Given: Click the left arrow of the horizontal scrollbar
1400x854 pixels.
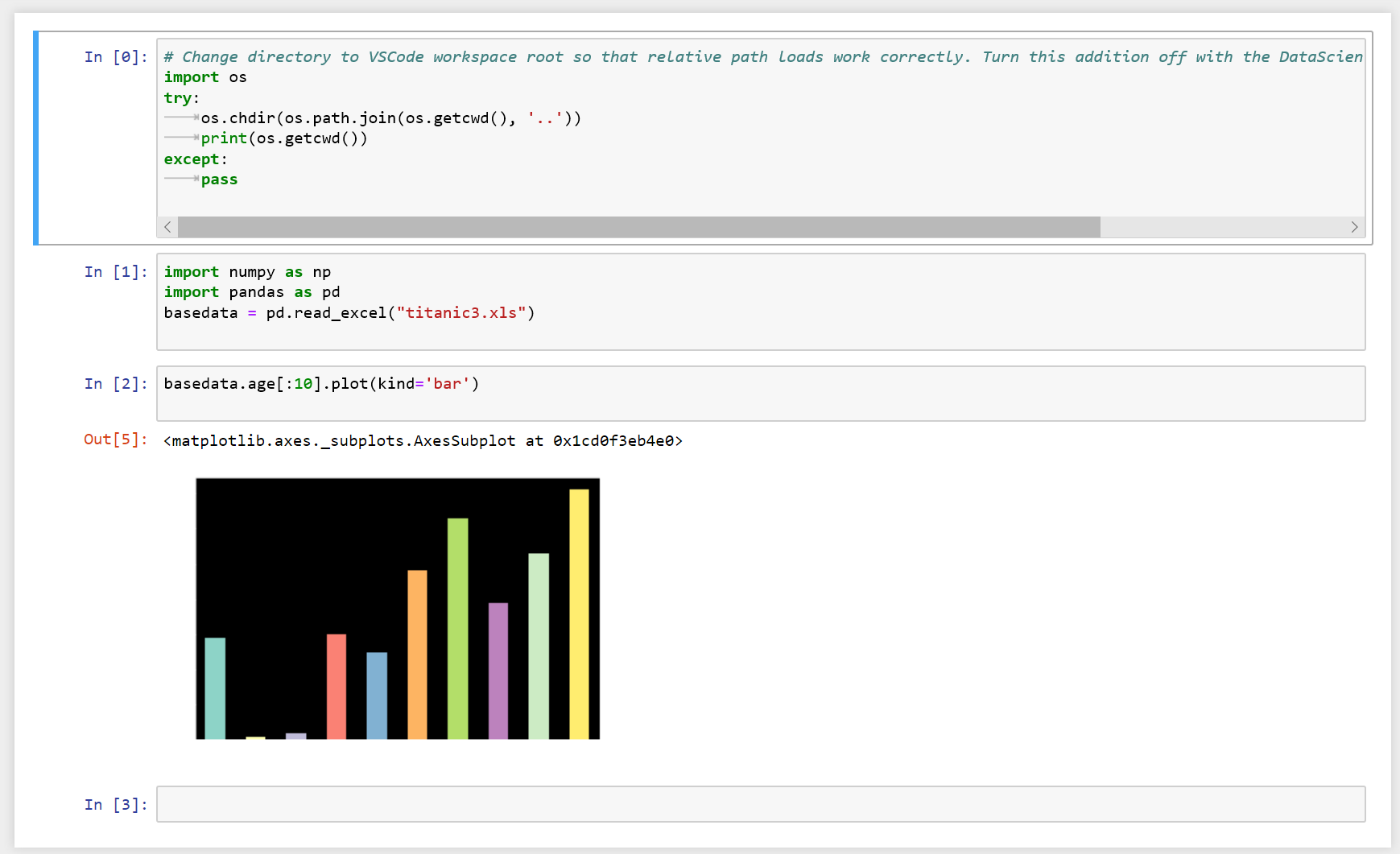Looking at the screenshot, I should [167, 227].
